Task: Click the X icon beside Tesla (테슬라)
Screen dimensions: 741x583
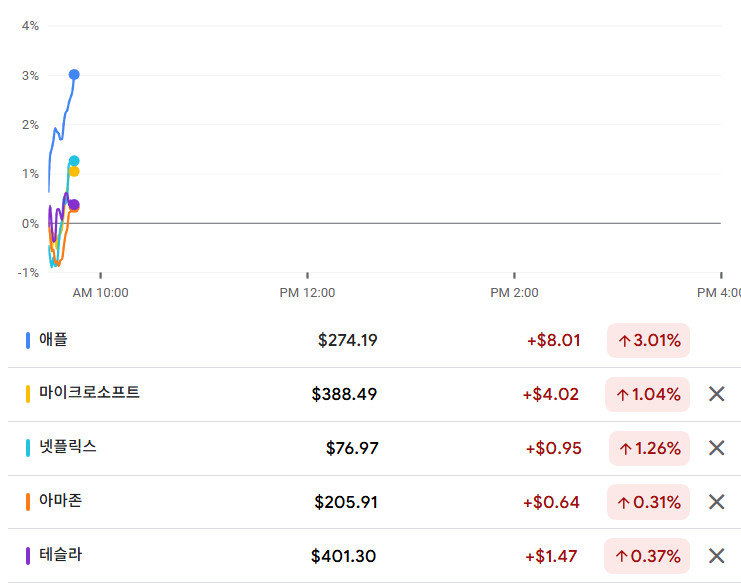Action: click(716, 556)
